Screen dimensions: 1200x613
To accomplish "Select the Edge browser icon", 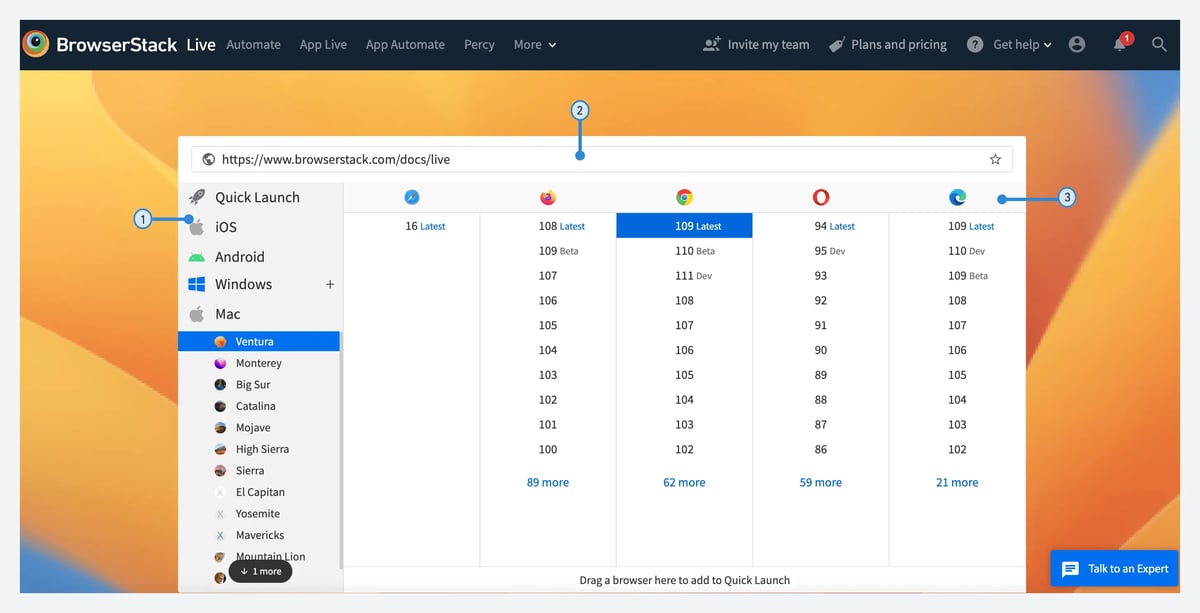I will (x=957, y=197).
